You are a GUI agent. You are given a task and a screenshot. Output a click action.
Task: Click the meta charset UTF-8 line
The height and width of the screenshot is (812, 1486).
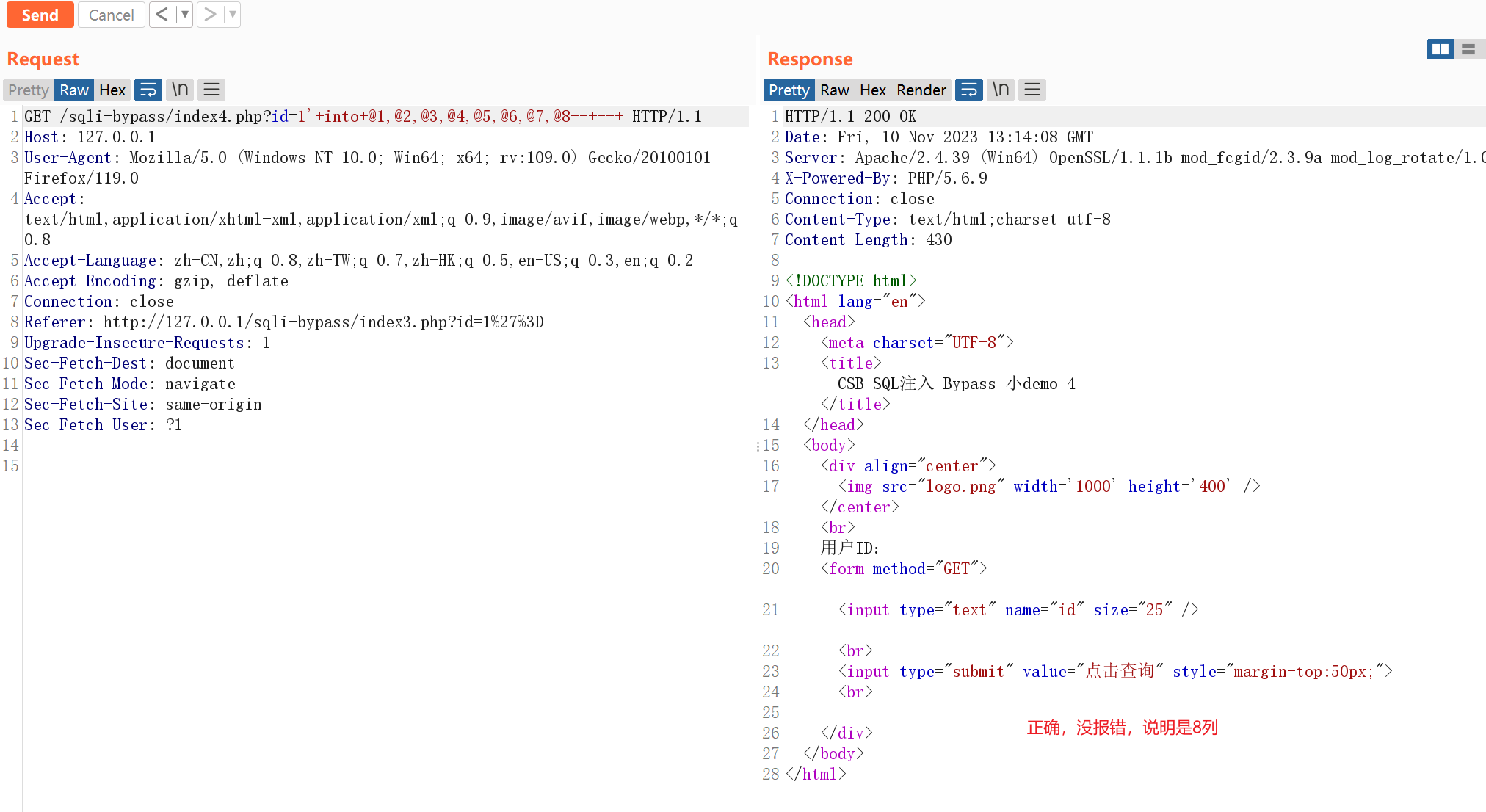[916, 342]
